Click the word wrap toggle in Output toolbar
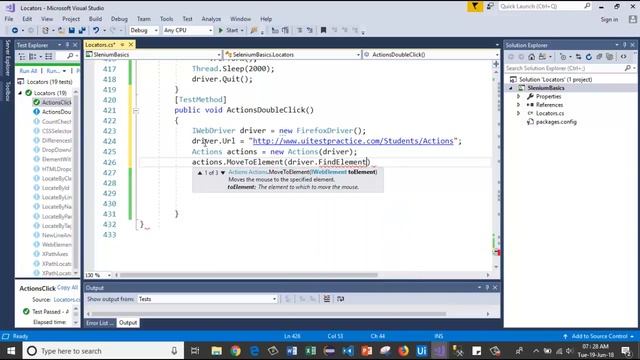This screenshot has height=360, width=640. pos(340,299)
